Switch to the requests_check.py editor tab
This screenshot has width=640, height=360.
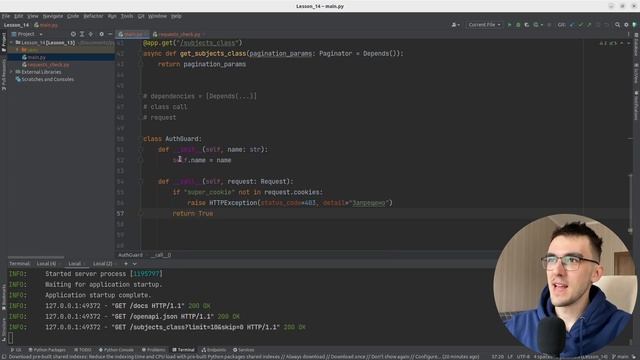[179, 34]
